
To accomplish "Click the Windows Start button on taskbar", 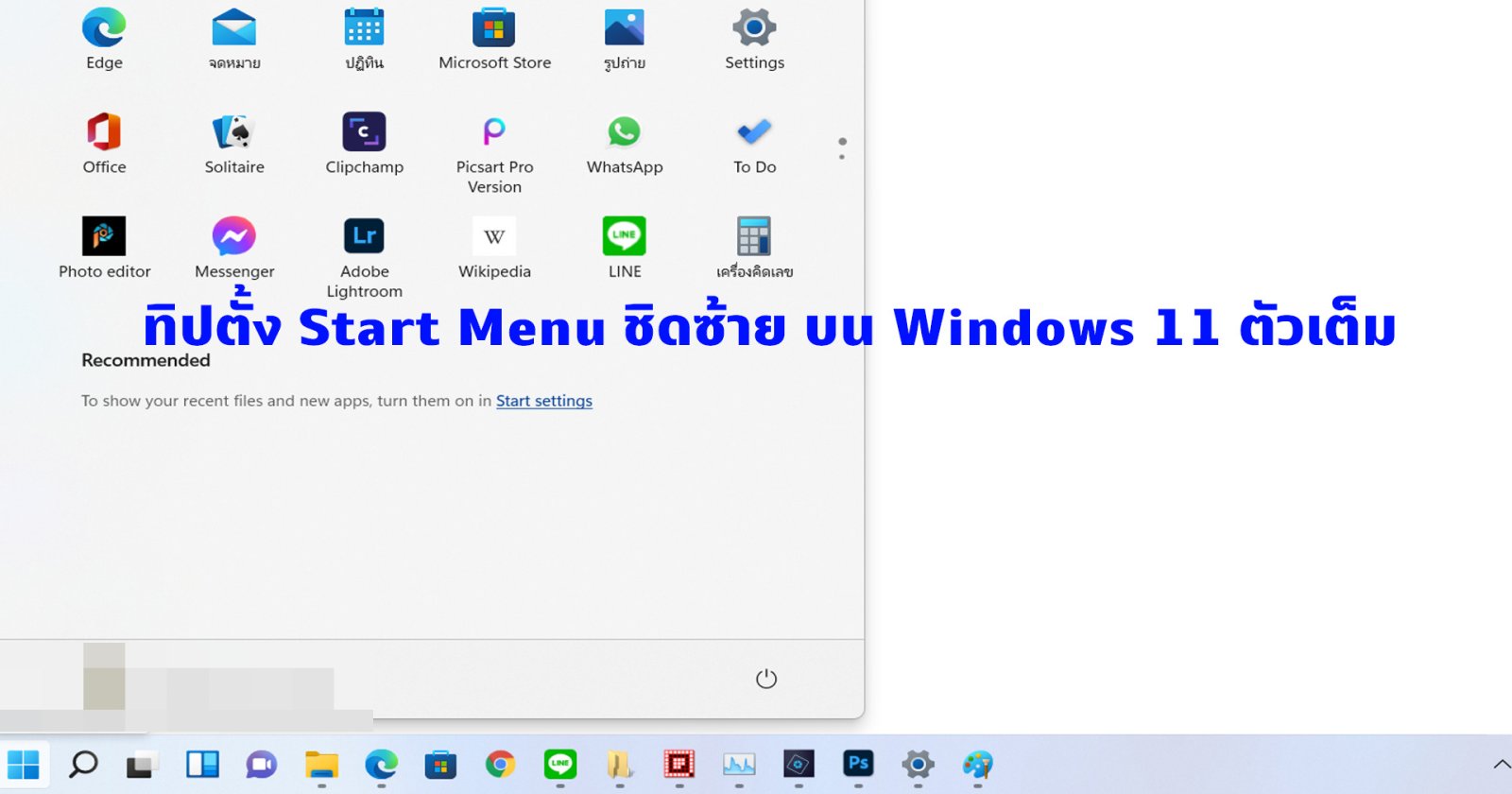I will pyautogui.click(x=24, y=764).
